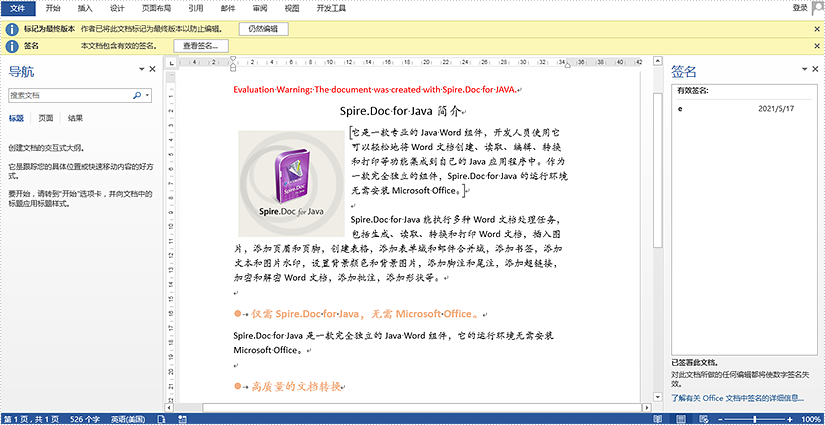Screen dimensions: 825x425
Task: Close the 导航 navigation pane
Action: point(153,69)
